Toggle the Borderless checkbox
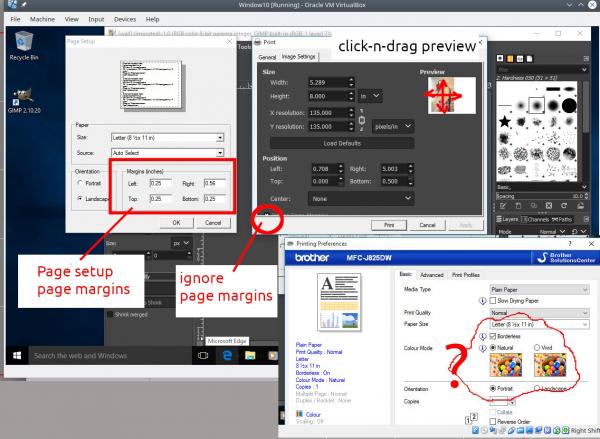Image resolution: width=600 pixels, height=439 pixels. pyautogui.click(x=493, y=336)
